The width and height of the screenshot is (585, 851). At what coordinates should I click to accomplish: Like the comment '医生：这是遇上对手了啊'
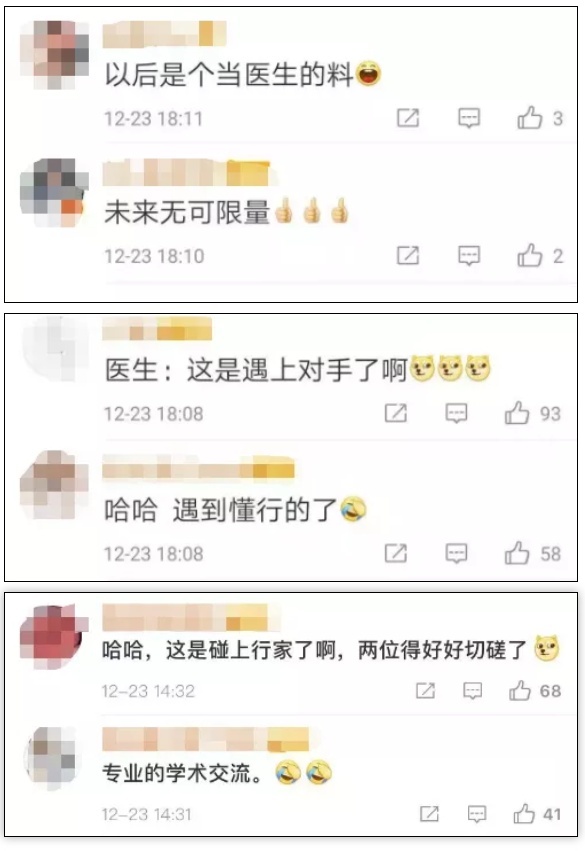[517, 413]
